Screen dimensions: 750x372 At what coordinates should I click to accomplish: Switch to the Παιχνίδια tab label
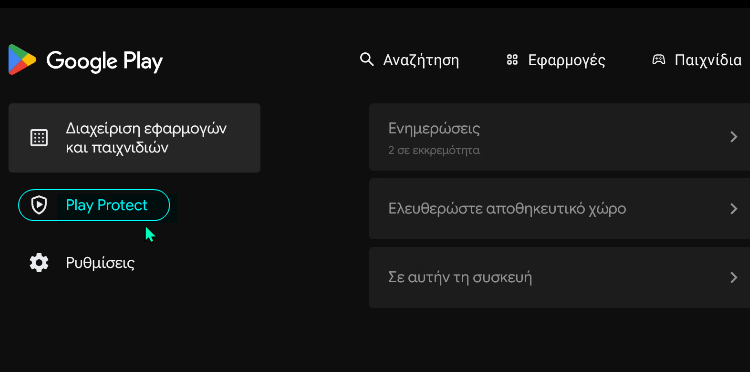(708, 61)
